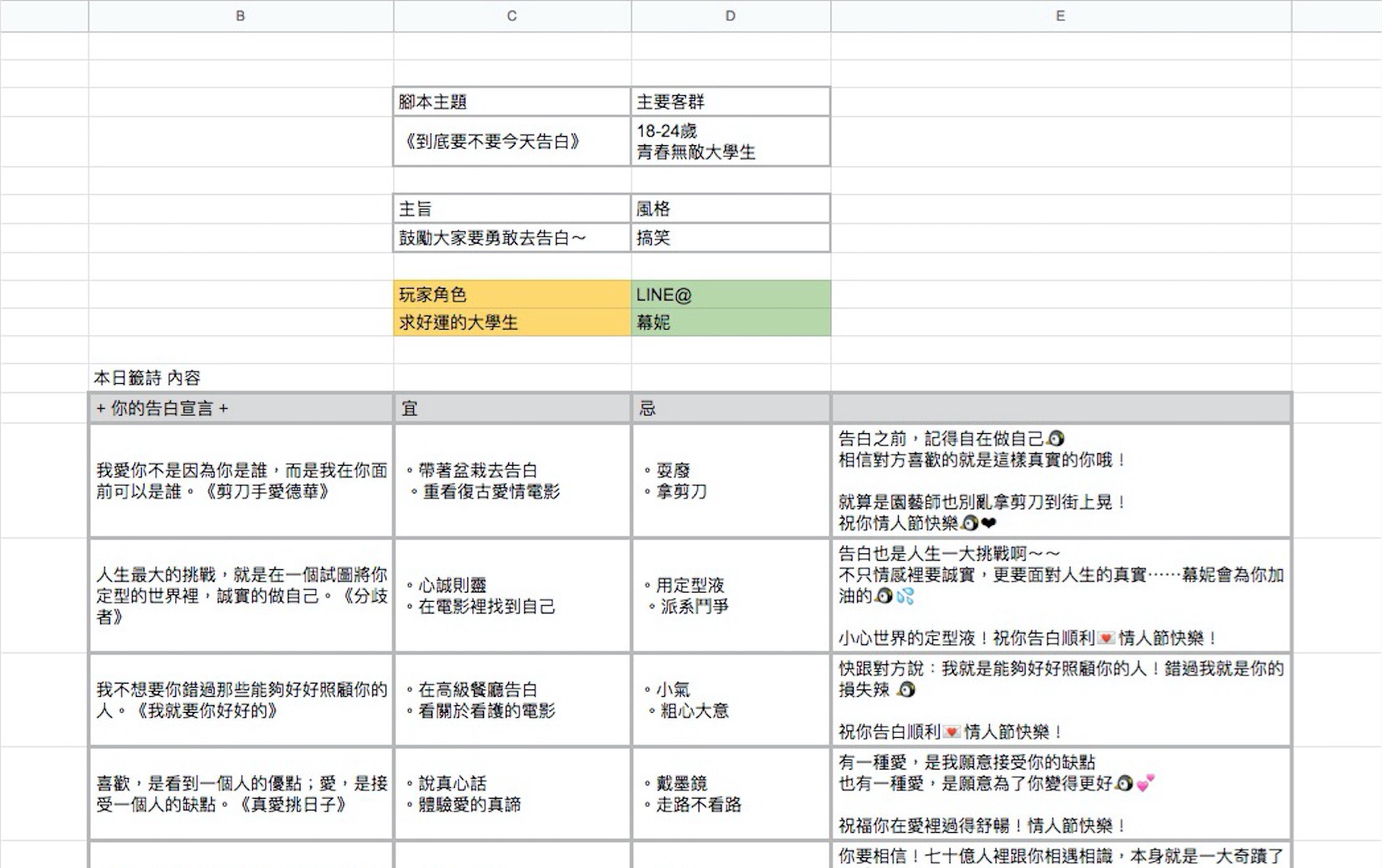Select the column E header
This screenshot has width=1382, height=868.
pyautogui.click(x=1060, y=16)
